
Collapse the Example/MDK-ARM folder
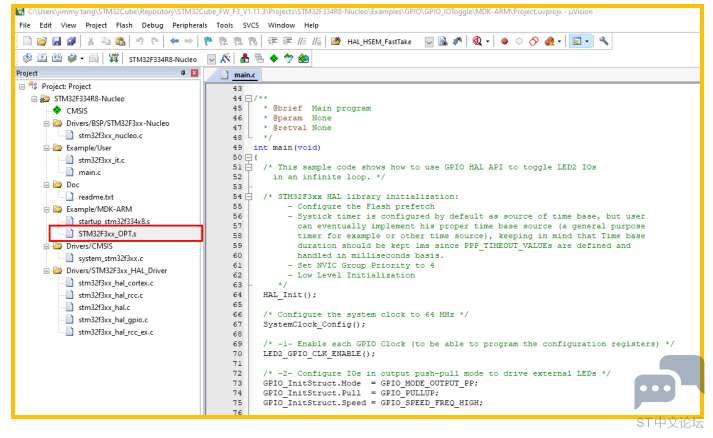(x=46, y=209)
